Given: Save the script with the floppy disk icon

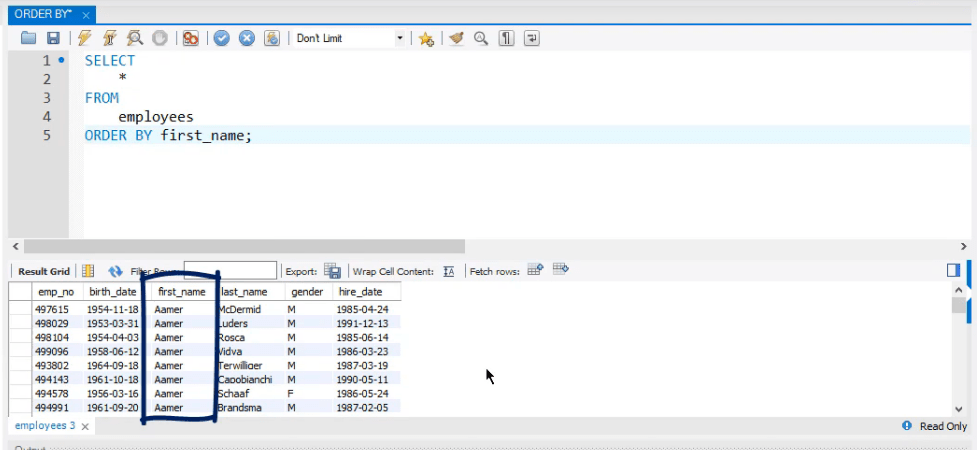Looking at the screenshot, I should 53,38.
